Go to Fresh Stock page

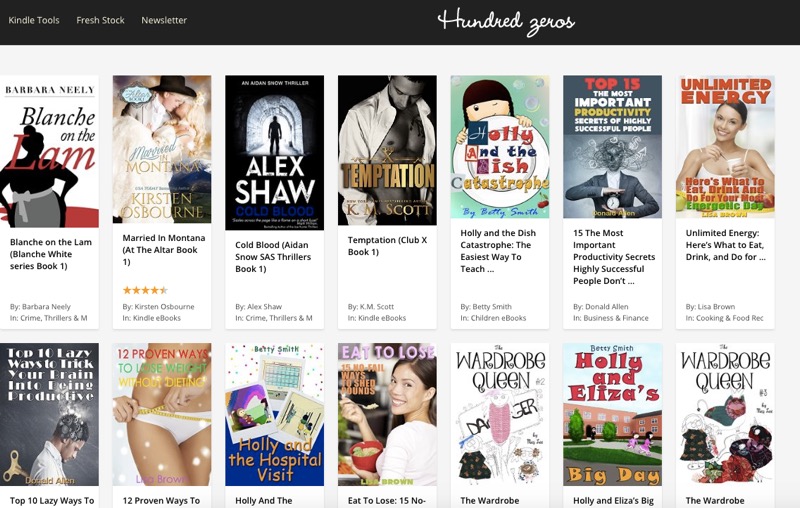tap(101, 20)
